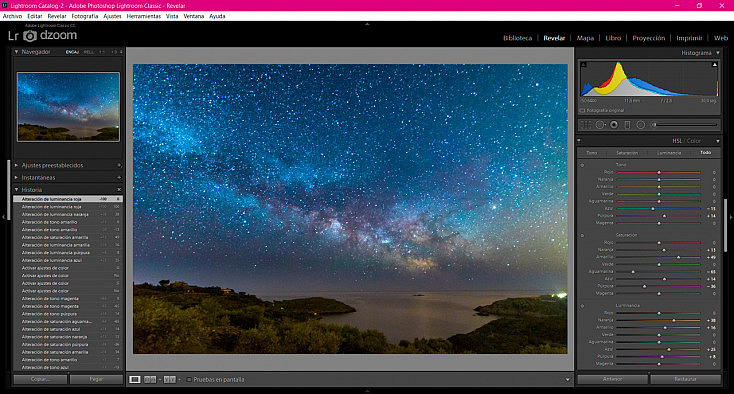Image resolution: width=734 pixels, height=394 pixels.
Task: Select the Luminancia tab in HSL panel
Action: pos(668,153)
